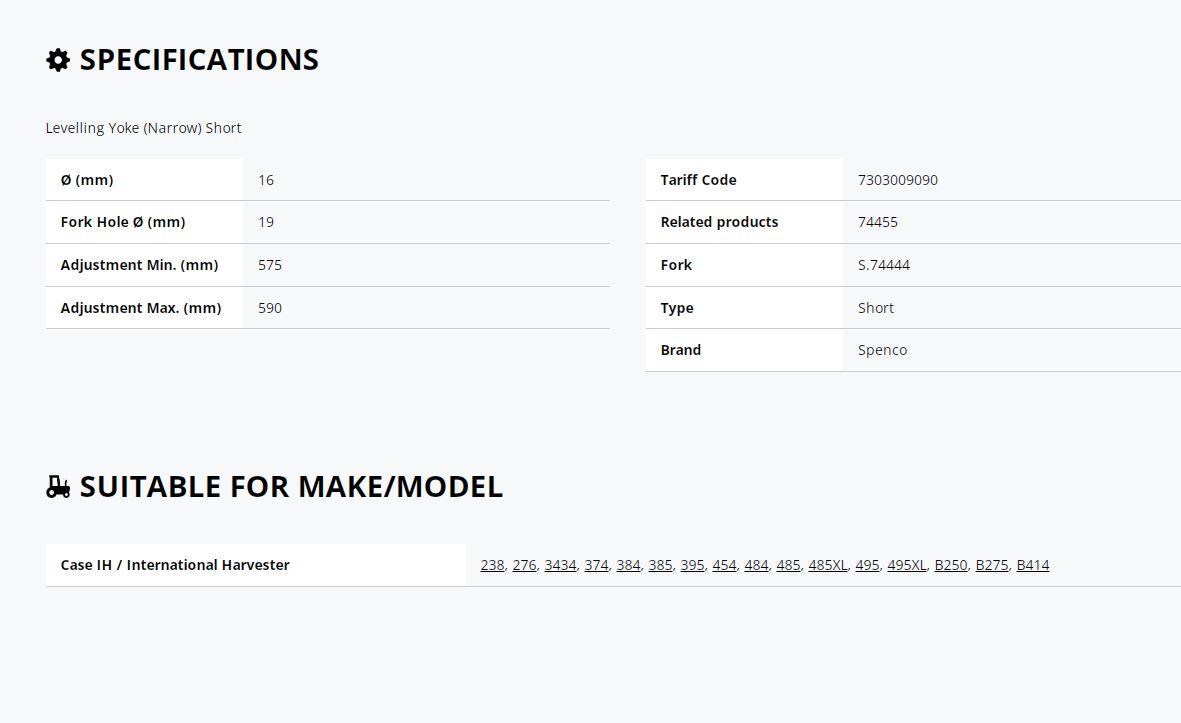Follow the 3434 model link

(x=560, y=565)
